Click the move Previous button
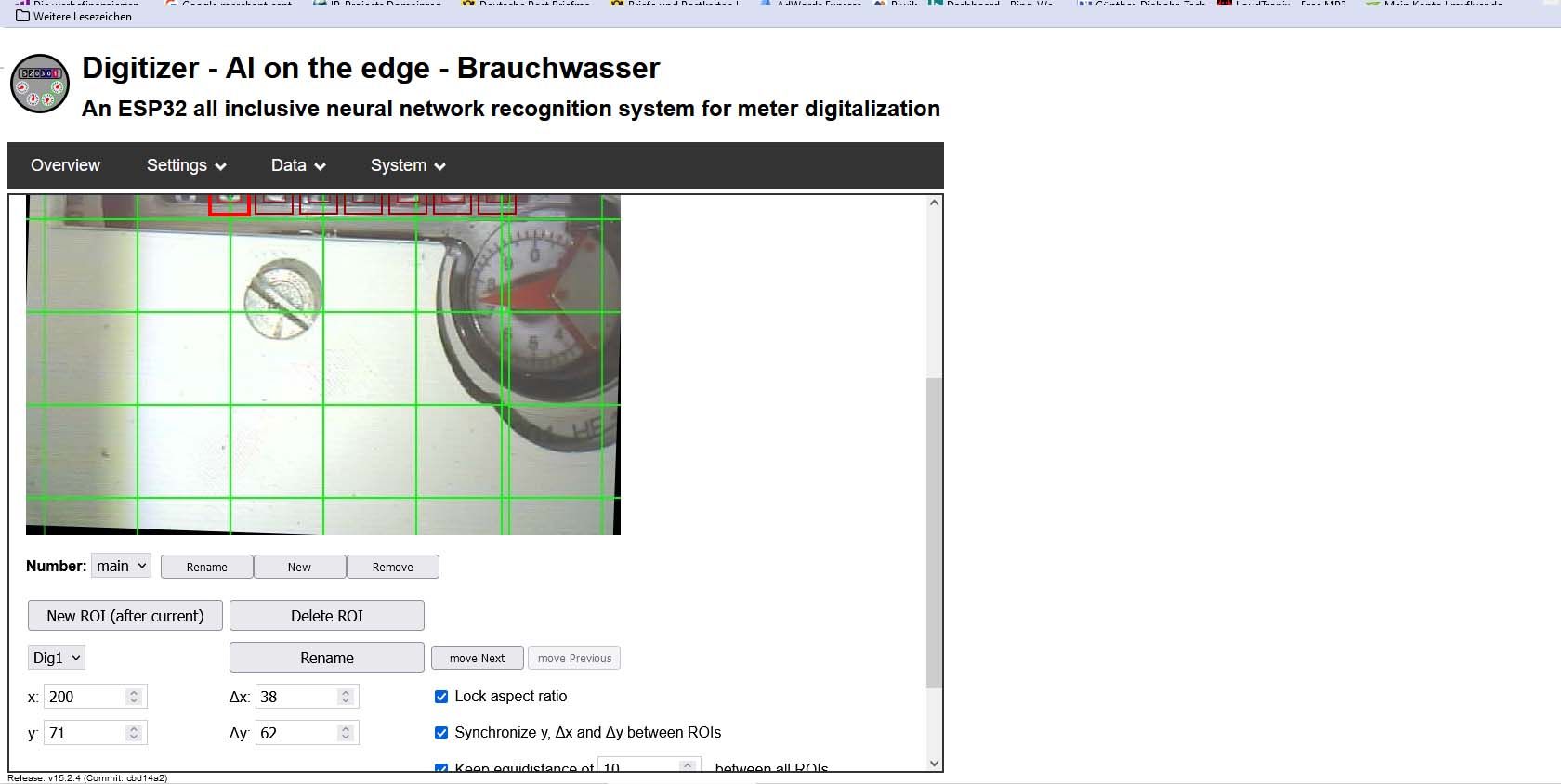 (x=574, y=658)
